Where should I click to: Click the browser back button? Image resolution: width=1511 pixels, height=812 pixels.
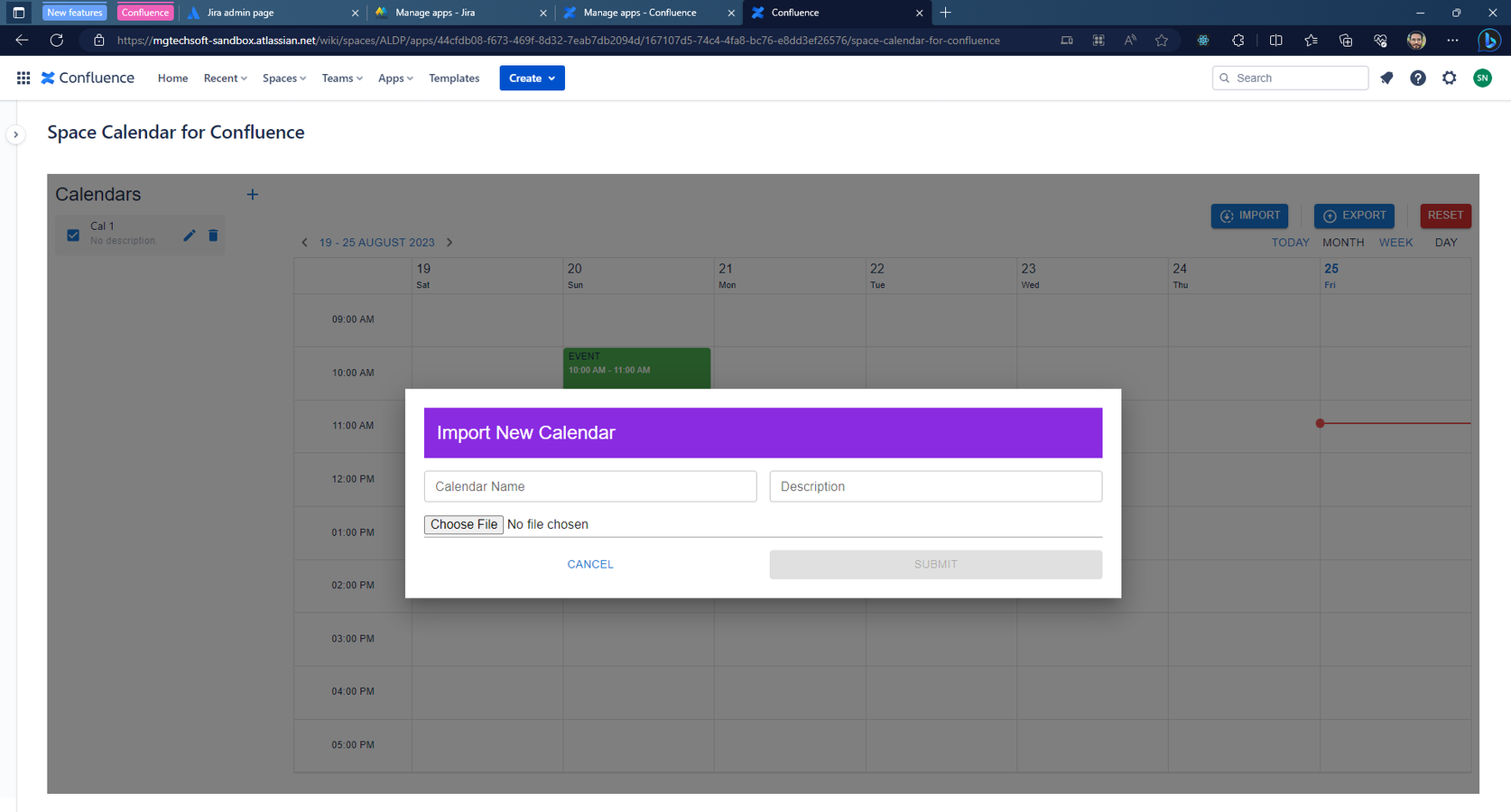[x=22, y=41]
